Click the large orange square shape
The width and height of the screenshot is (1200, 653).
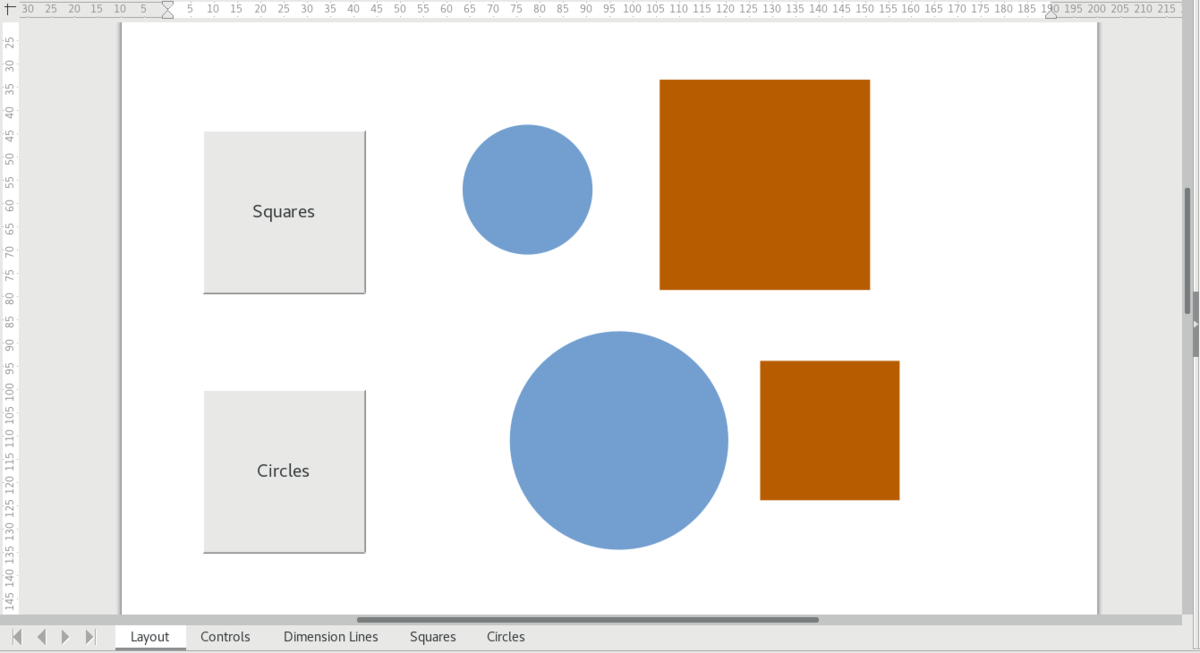pyautogui.click(x=764, y=184)
